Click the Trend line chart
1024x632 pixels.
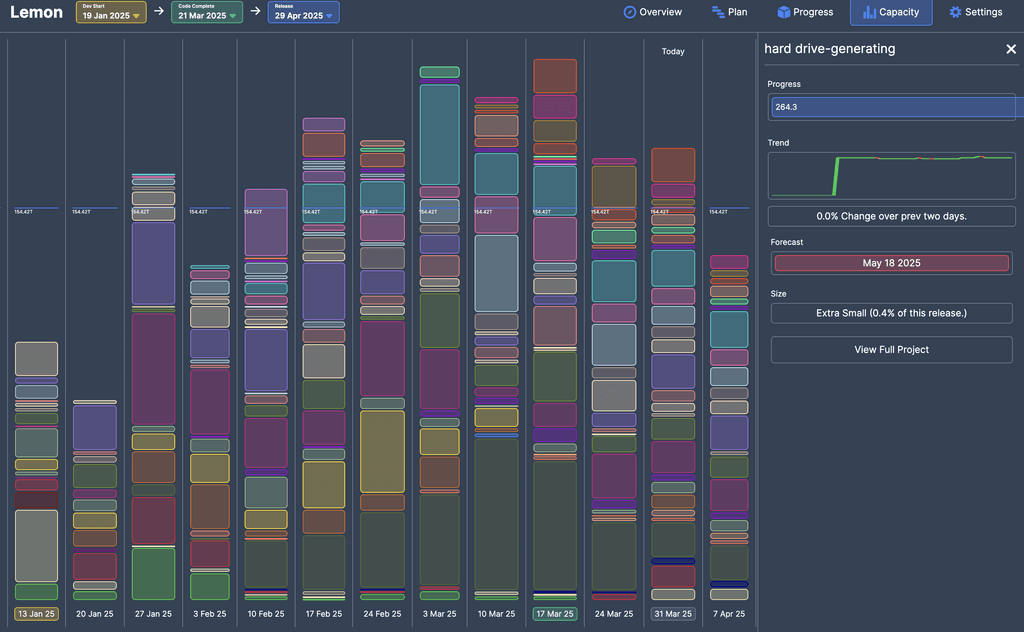coord(890,175)
